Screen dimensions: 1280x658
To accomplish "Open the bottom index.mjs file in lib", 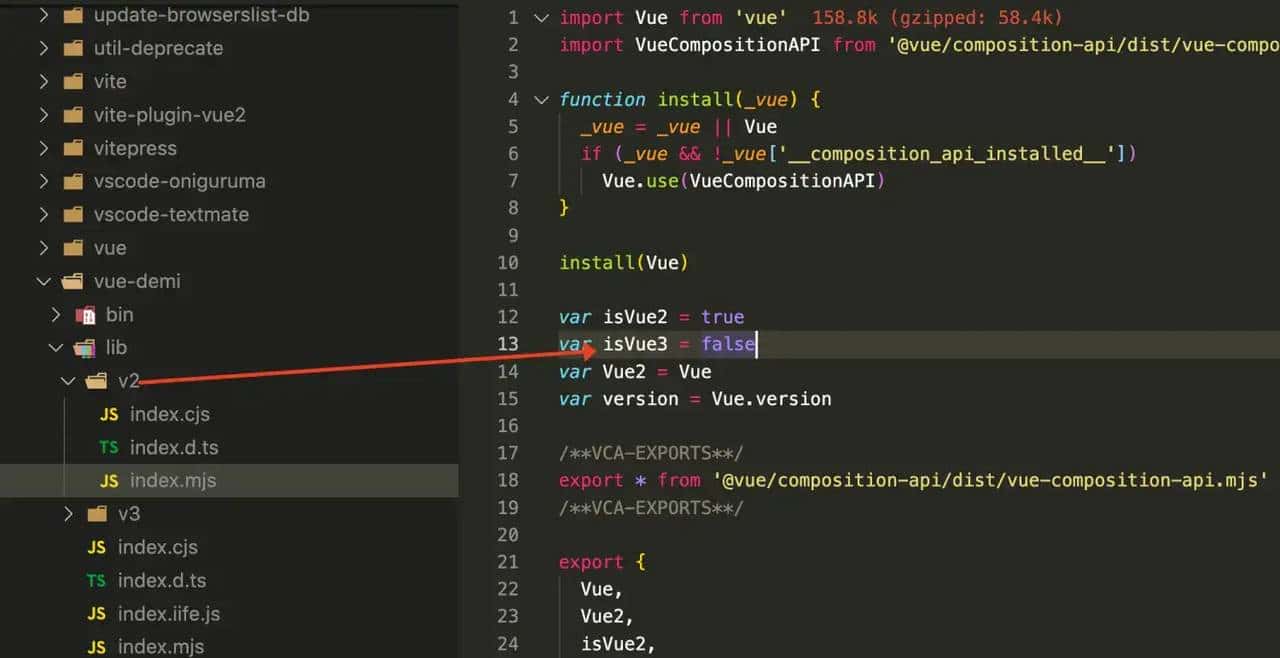I will 160,647.
